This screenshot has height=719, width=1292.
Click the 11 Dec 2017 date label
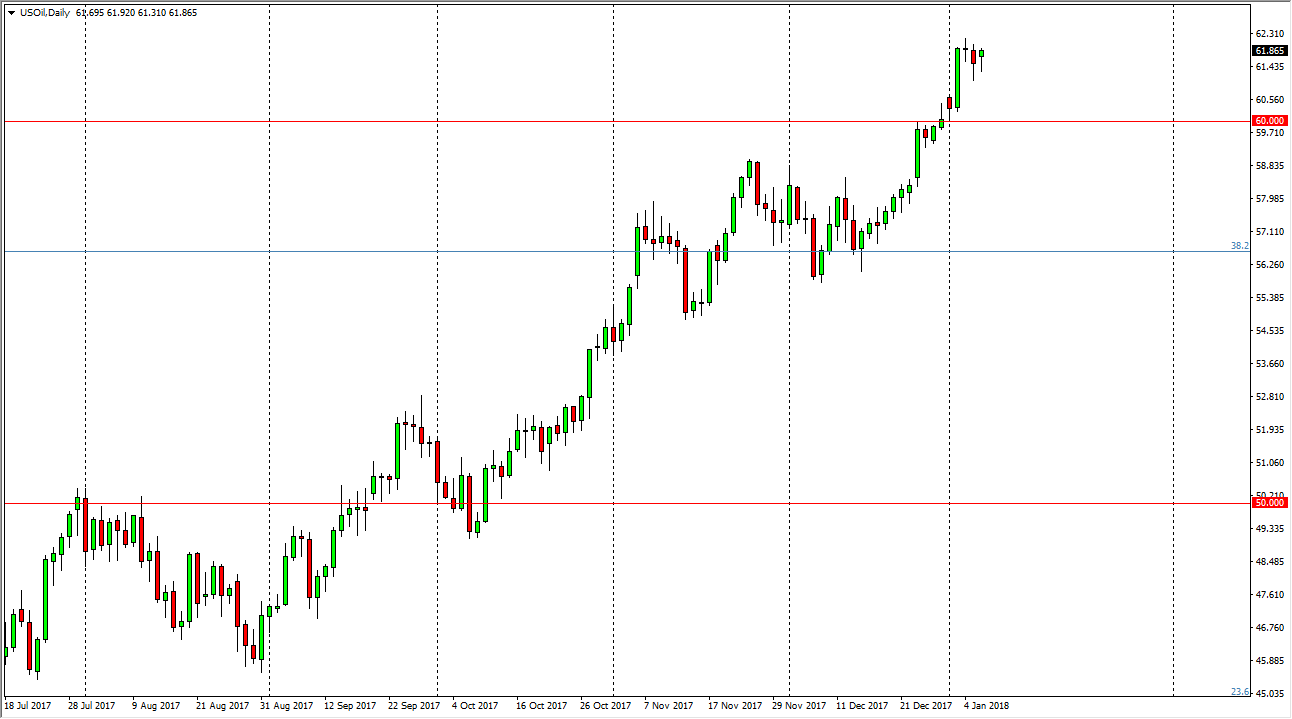(862, 706)
